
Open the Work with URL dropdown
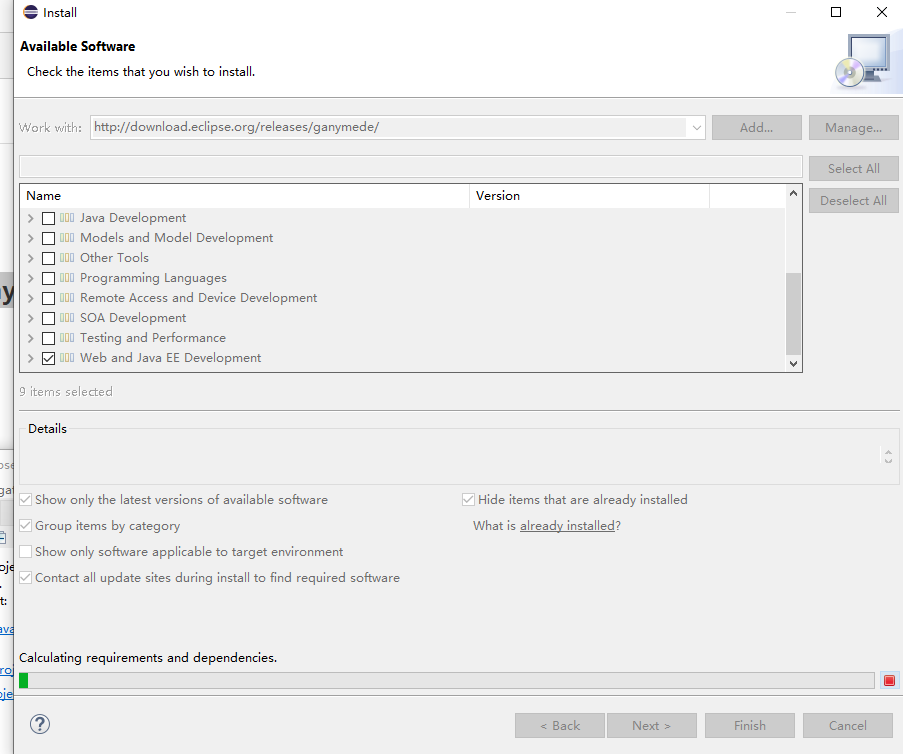coord(695,128)
